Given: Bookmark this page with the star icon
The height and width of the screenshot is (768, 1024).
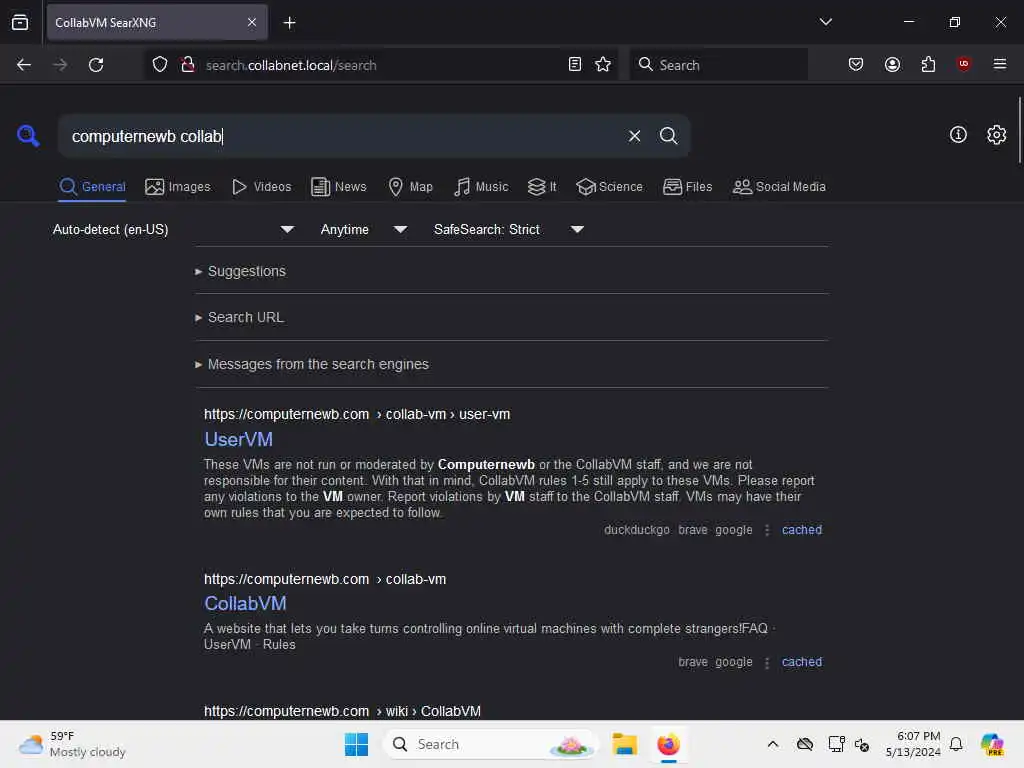Looking at the screenshot, I should click(603, 64).
